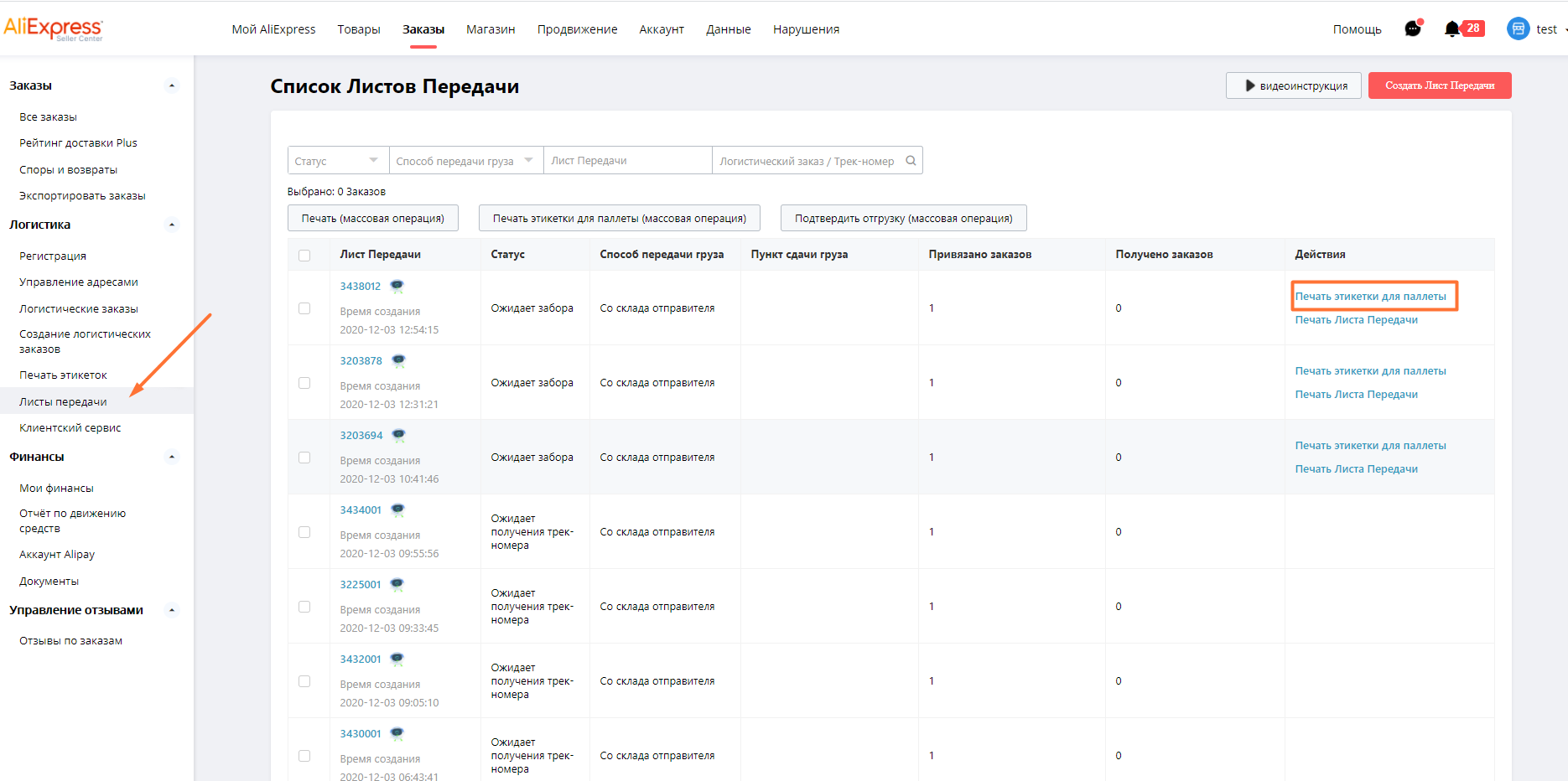
Task: Check the row checkbox for sheet 3430001
Action: click(304, 756)
